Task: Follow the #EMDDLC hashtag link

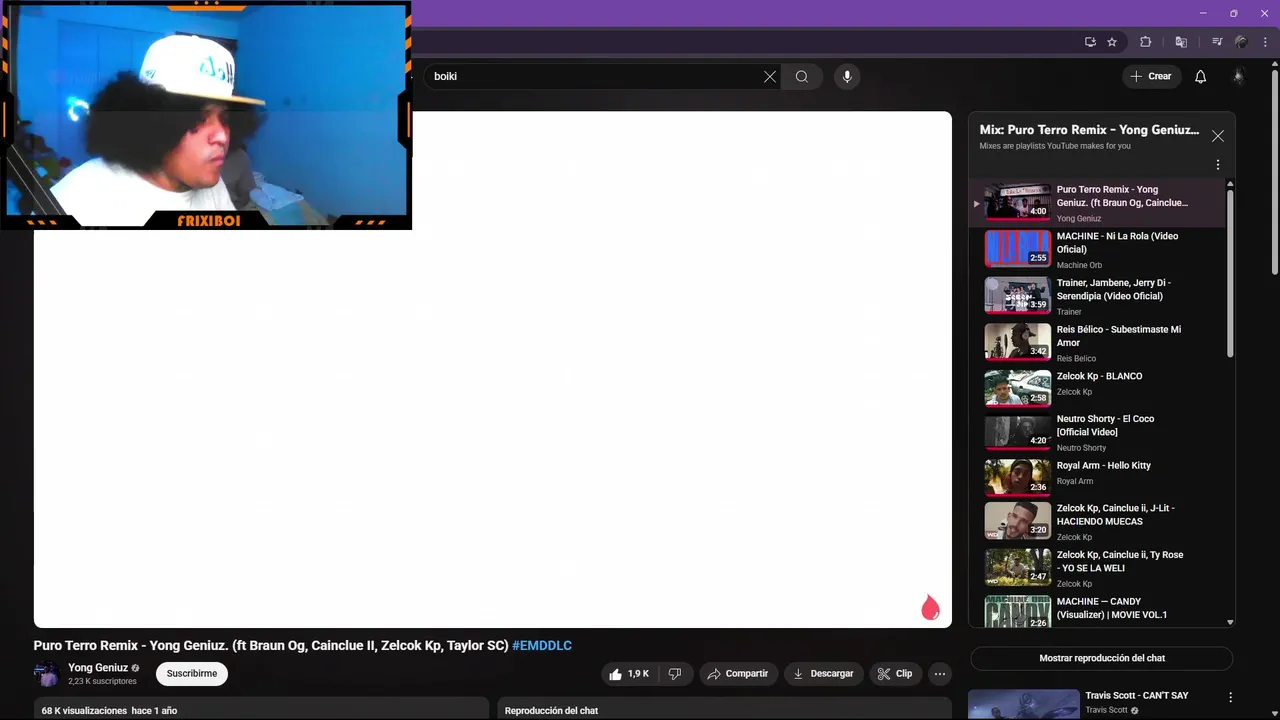Action: [x=542, y=646]
